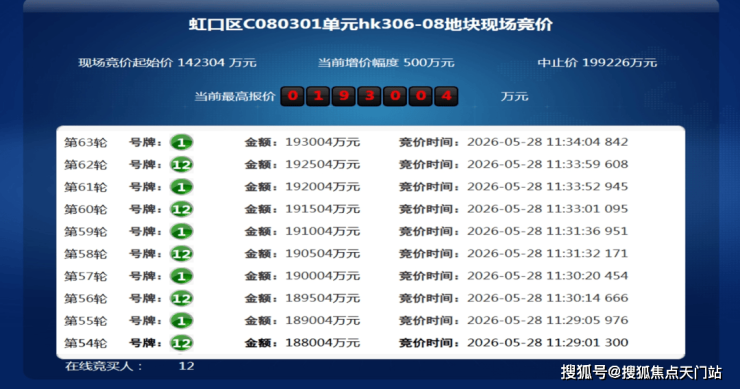Click the starting price 142304 万元 text
This screenshot has width=740, height=389.
217,63
